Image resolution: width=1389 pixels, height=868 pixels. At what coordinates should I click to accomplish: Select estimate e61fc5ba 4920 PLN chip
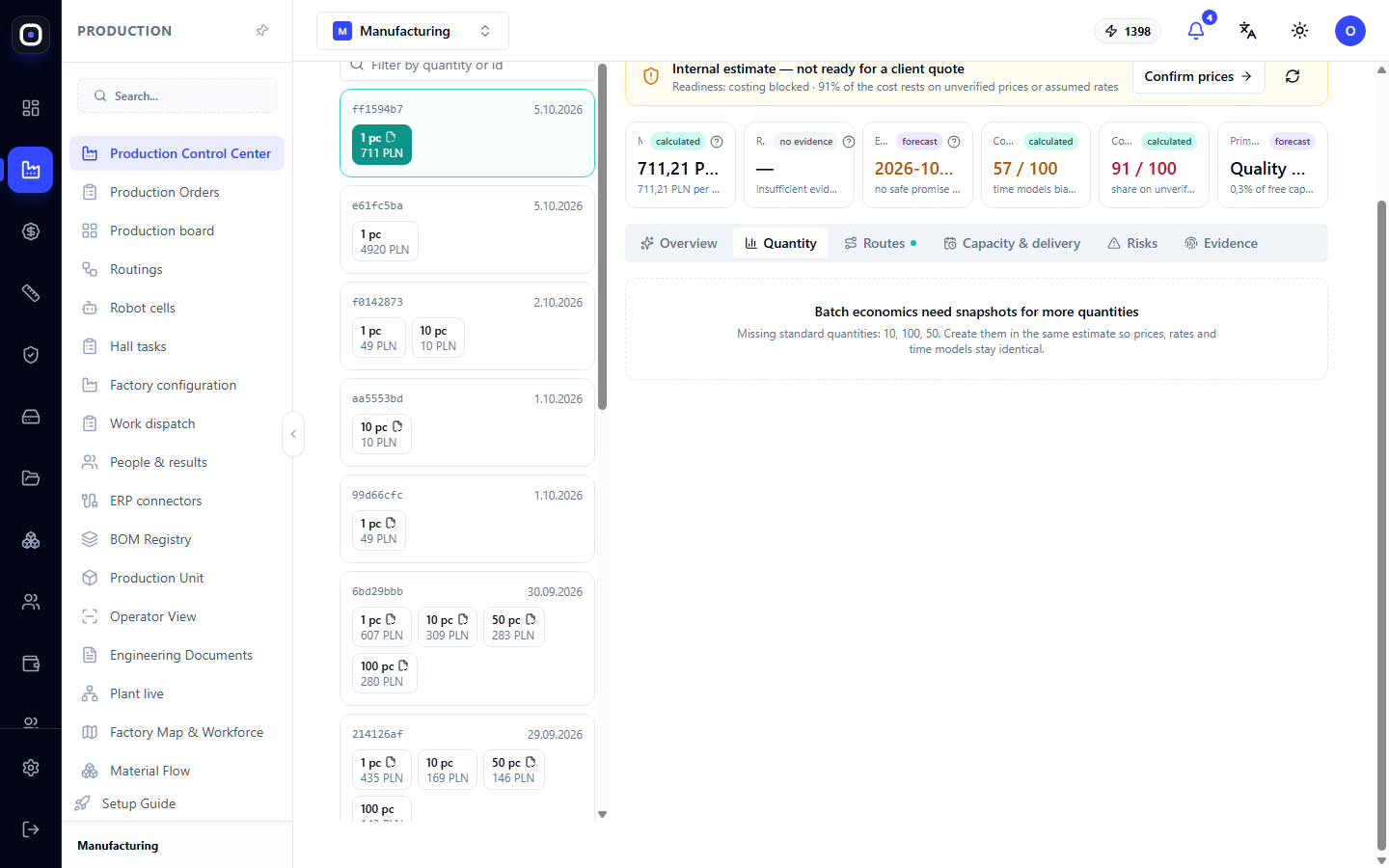click(385, 241)
